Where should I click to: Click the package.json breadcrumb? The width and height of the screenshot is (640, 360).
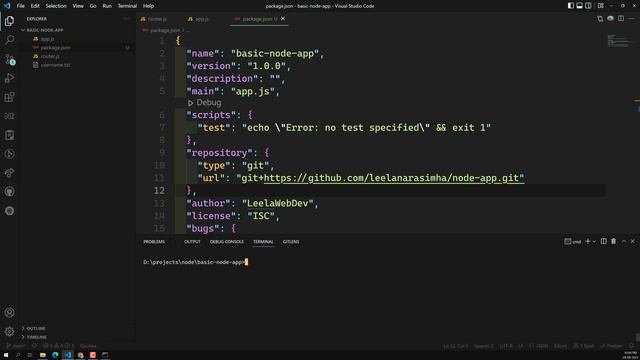point(164,30)
